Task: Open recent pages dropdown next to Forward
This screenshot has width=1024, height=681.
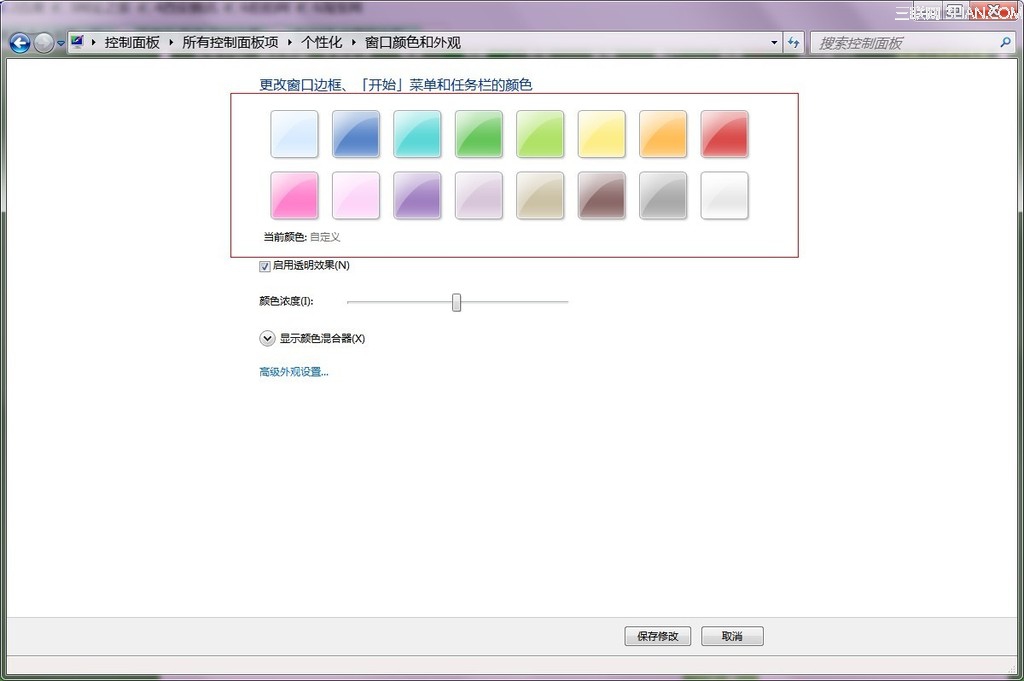Action: (x=61, y=44)
